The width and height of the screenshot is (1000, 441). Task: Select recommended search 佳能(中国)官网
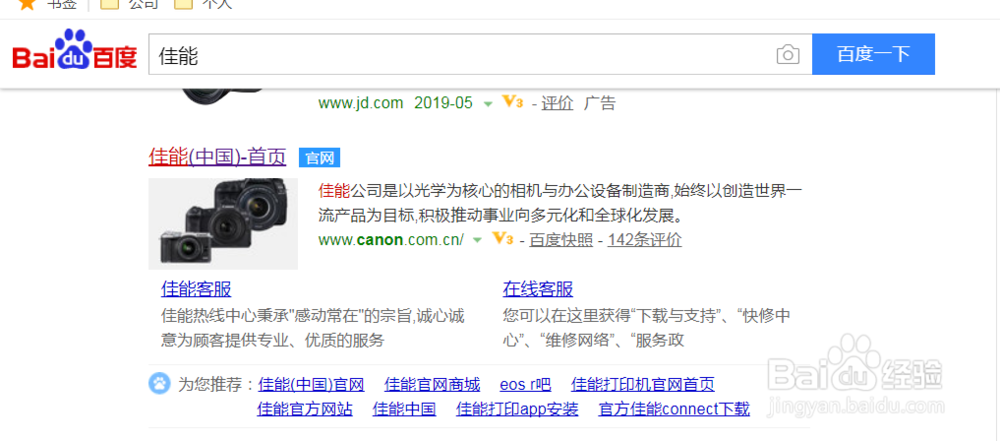pyautogui.click(x=311, y=385)
